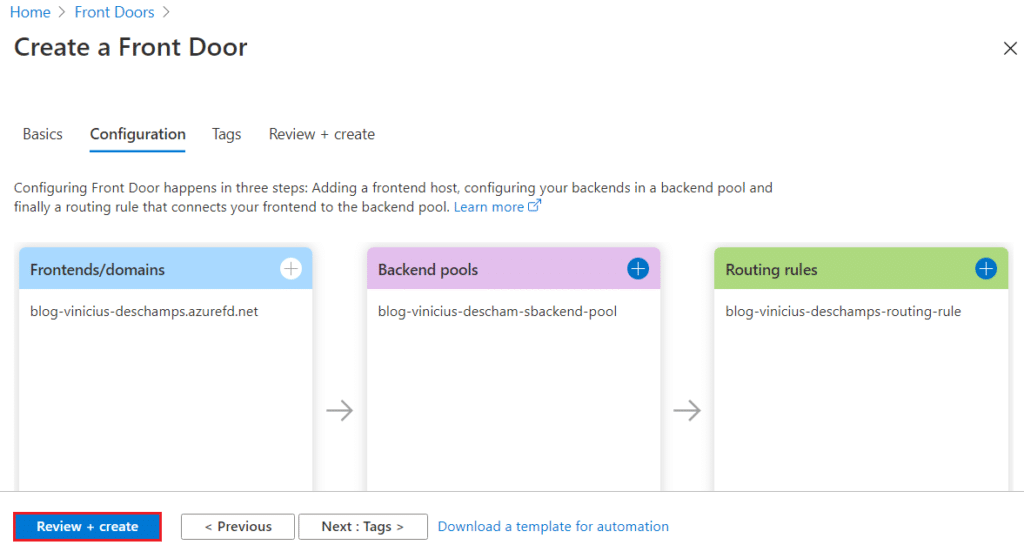Select the Backend pools panel header
The image size is (1024, 545).
pyautogui.click(x=513, y=268)
